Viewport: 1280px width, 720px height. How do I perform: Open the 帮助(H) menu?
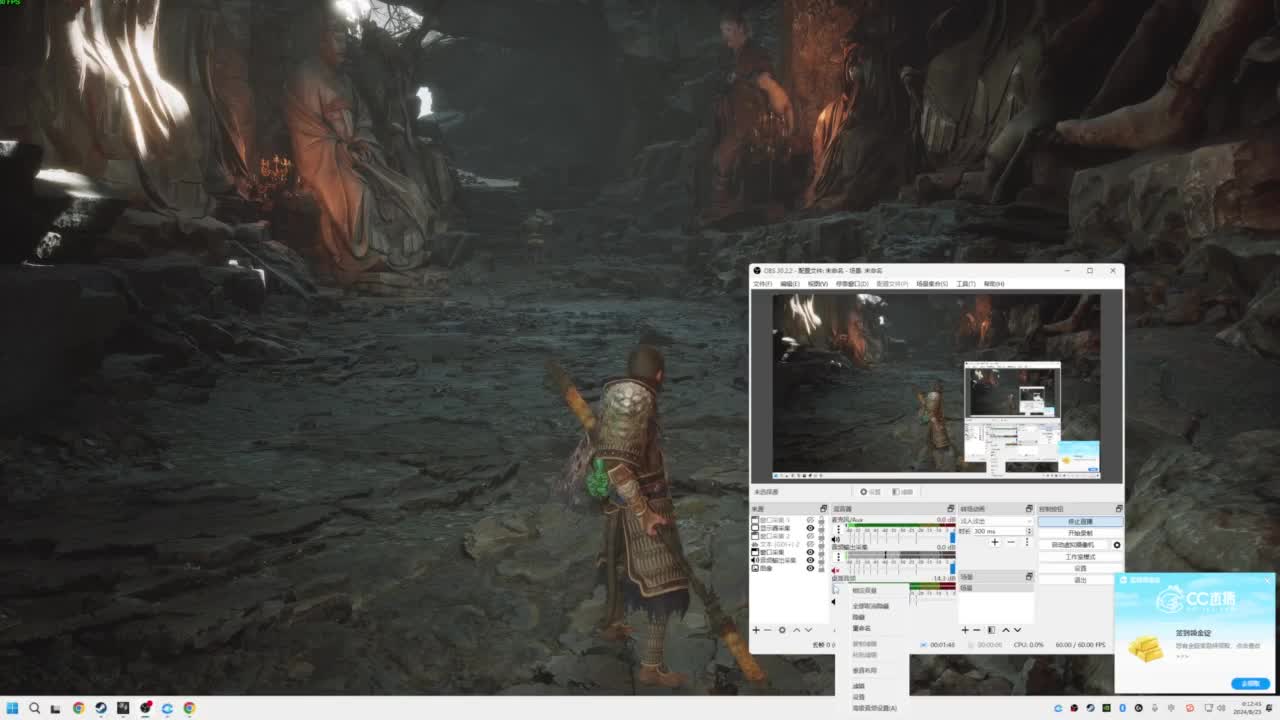point(994,284)
